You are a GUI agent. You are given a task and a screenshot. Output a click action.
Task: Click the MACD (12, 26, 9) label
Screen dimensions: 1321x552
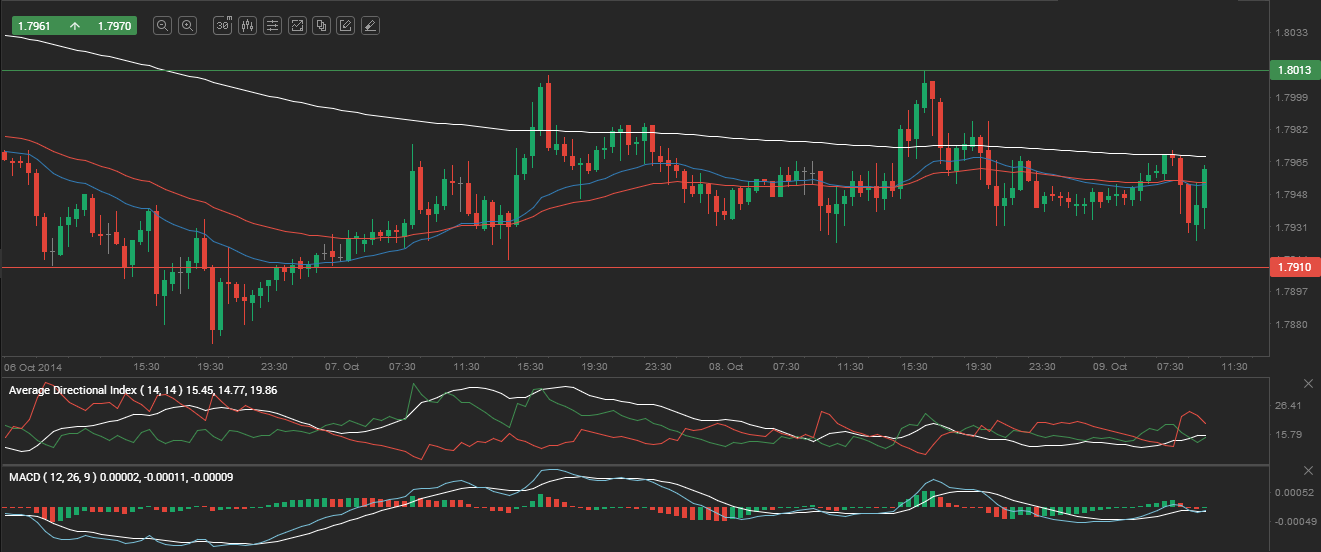(x=50, y=476)
